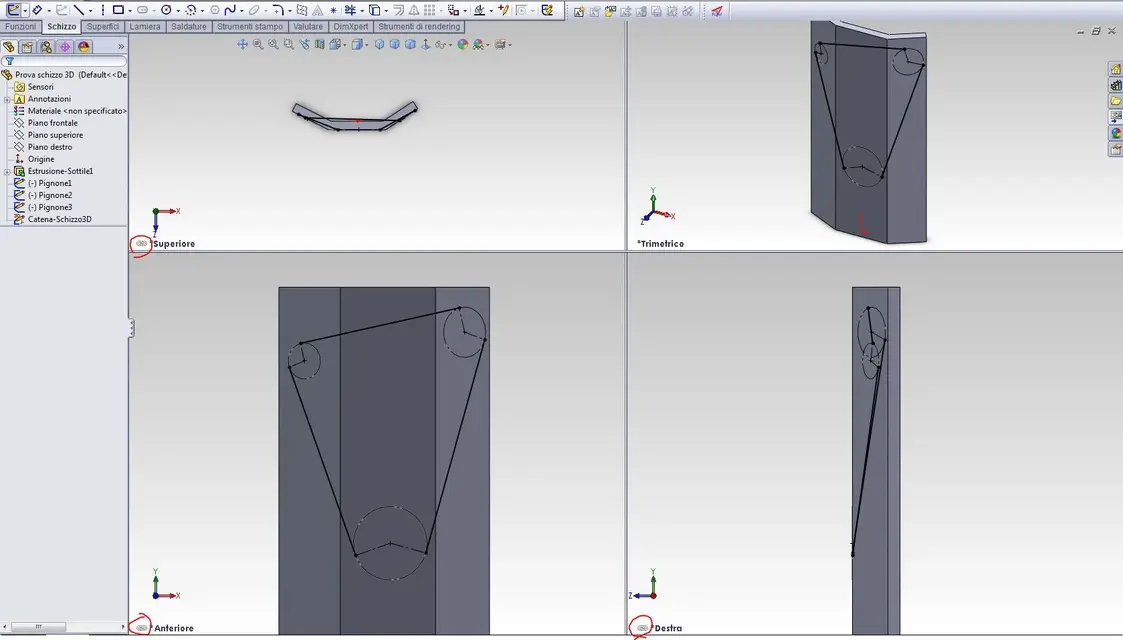Open the ConfigurationManager tab icon

[x=46, y=47]
